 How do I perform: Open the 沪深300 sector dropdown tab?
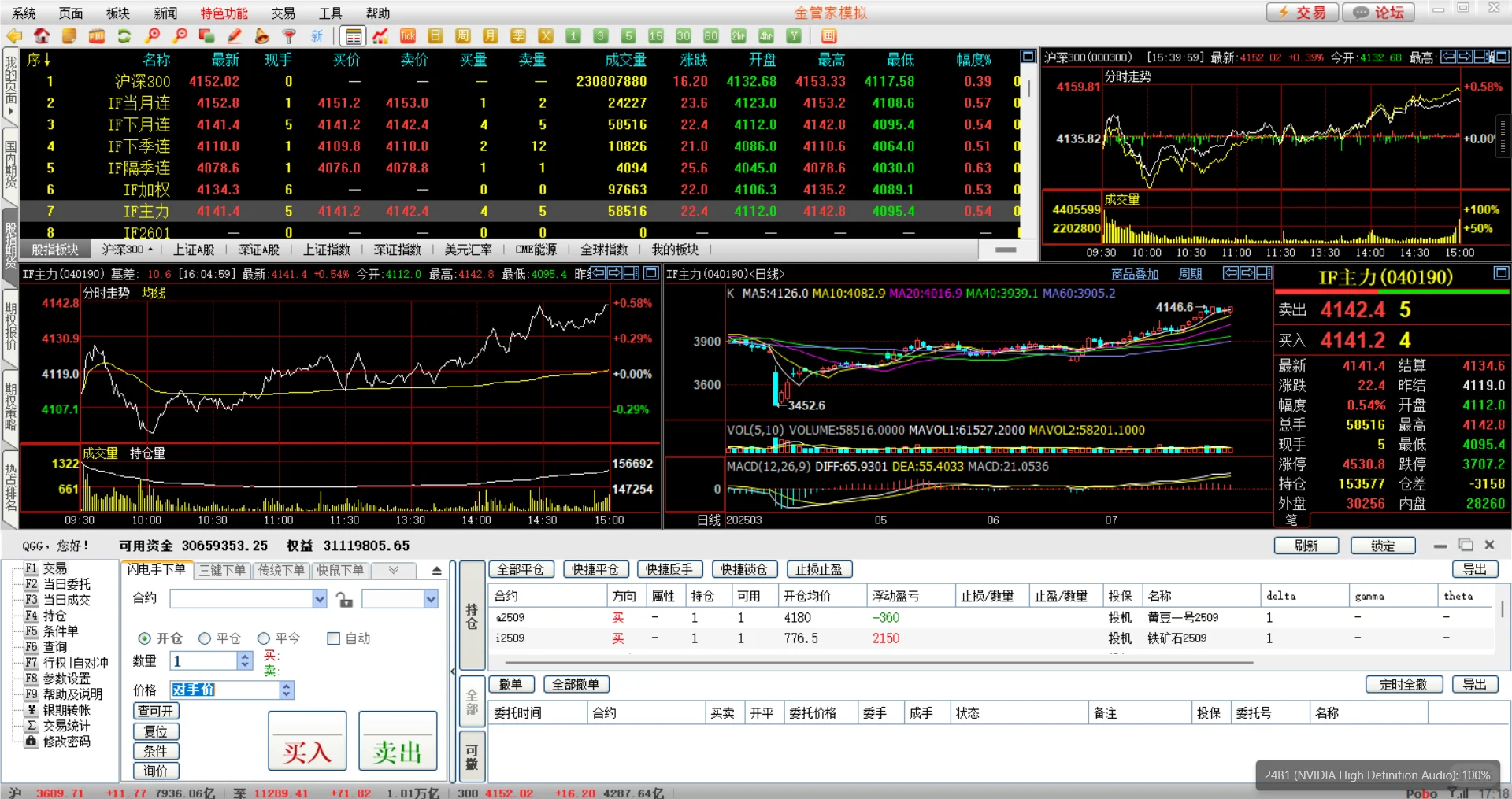coord(128,250)
